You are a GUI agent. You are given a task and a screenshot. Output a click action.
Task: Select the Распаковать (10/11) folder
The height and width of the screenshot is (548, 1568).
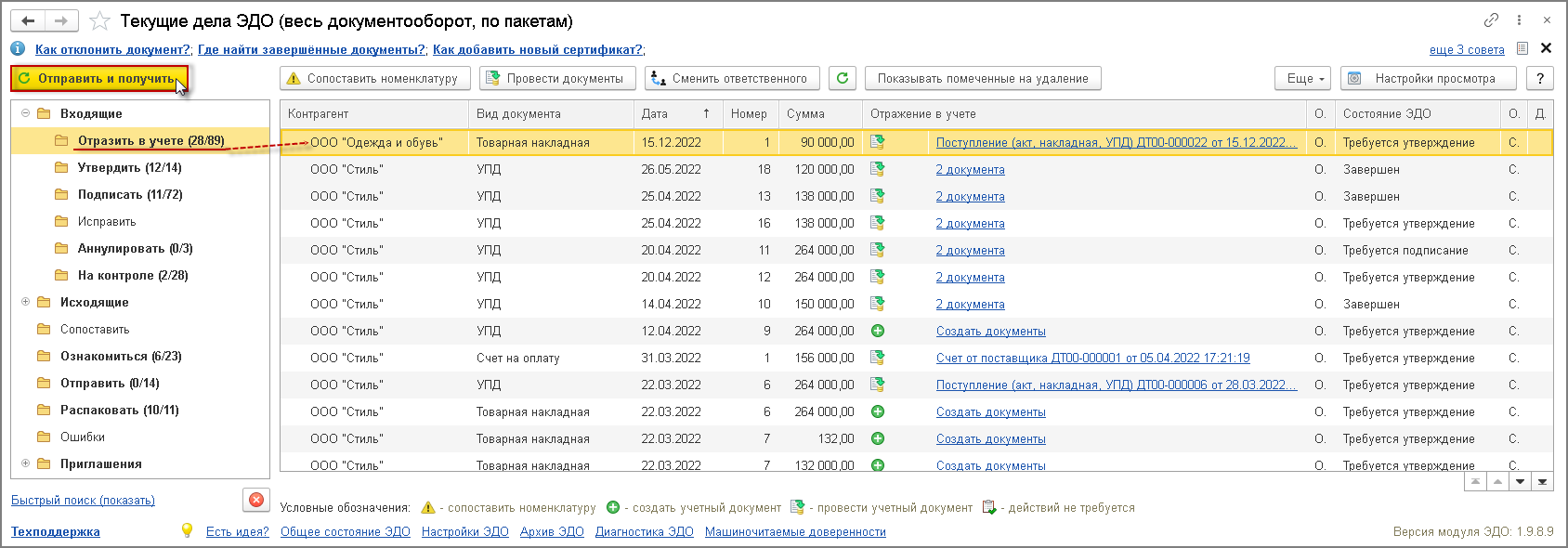coord(119,411)
